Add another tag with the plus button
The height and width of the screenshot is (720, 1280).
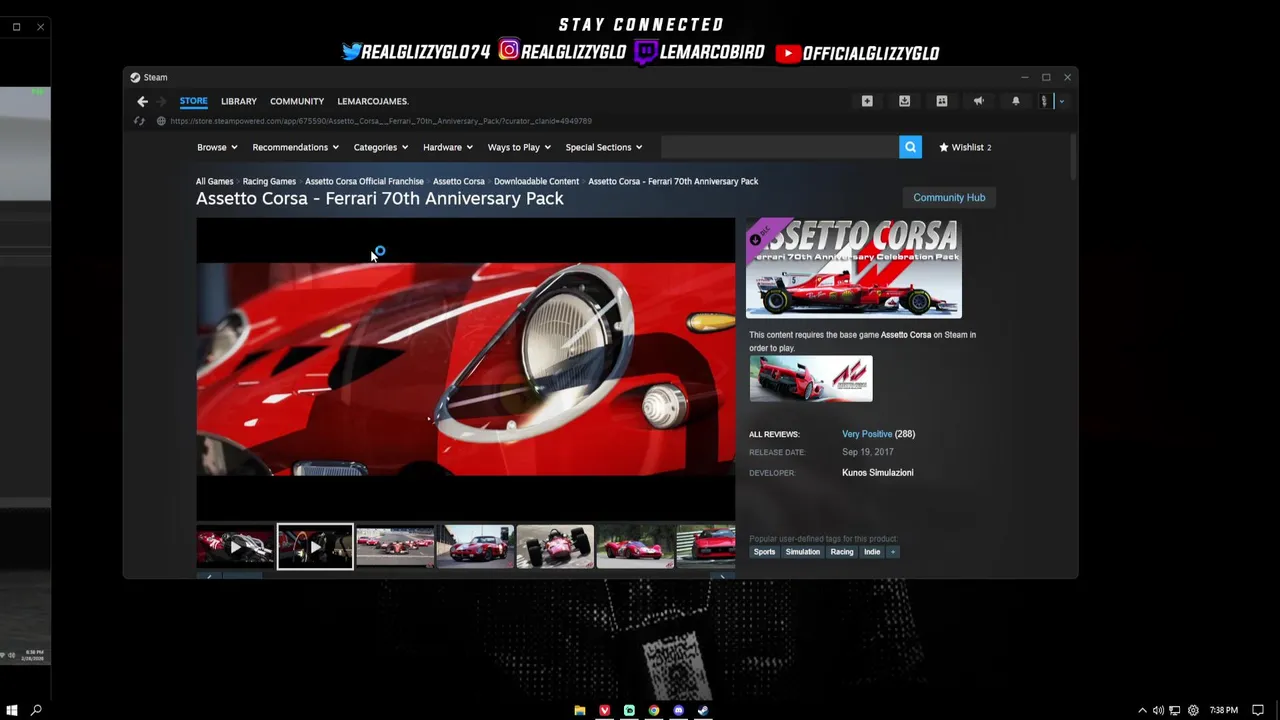click(893, 552)
